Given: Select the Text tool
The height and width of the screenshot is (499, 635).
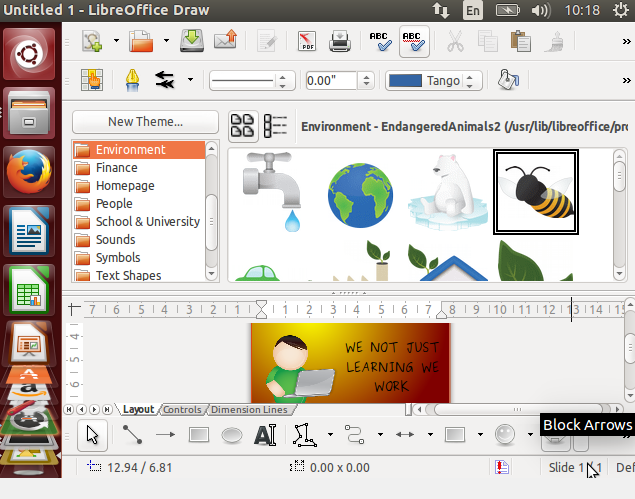Looking at the screenshot, I should click(265, 435).
